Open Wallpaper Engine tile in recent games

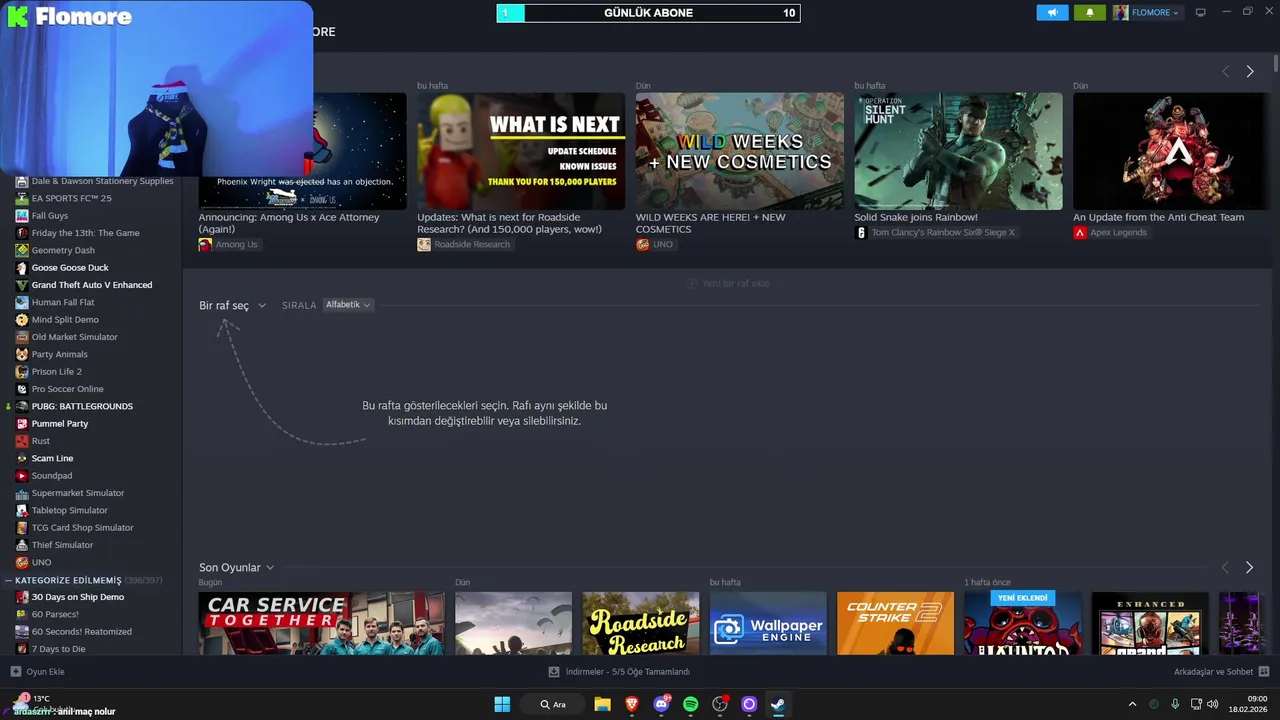coord(768,623)
